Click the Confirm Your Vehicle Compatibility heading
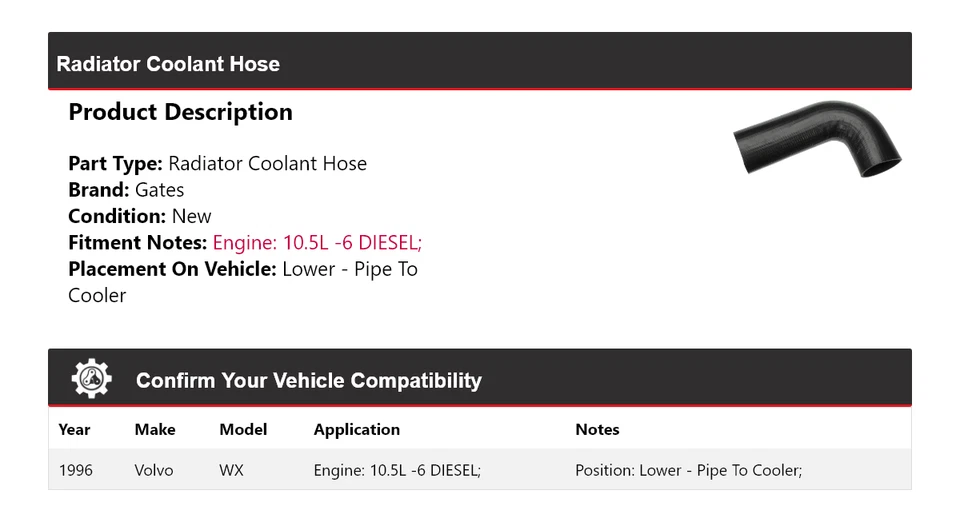 (308, 381)
